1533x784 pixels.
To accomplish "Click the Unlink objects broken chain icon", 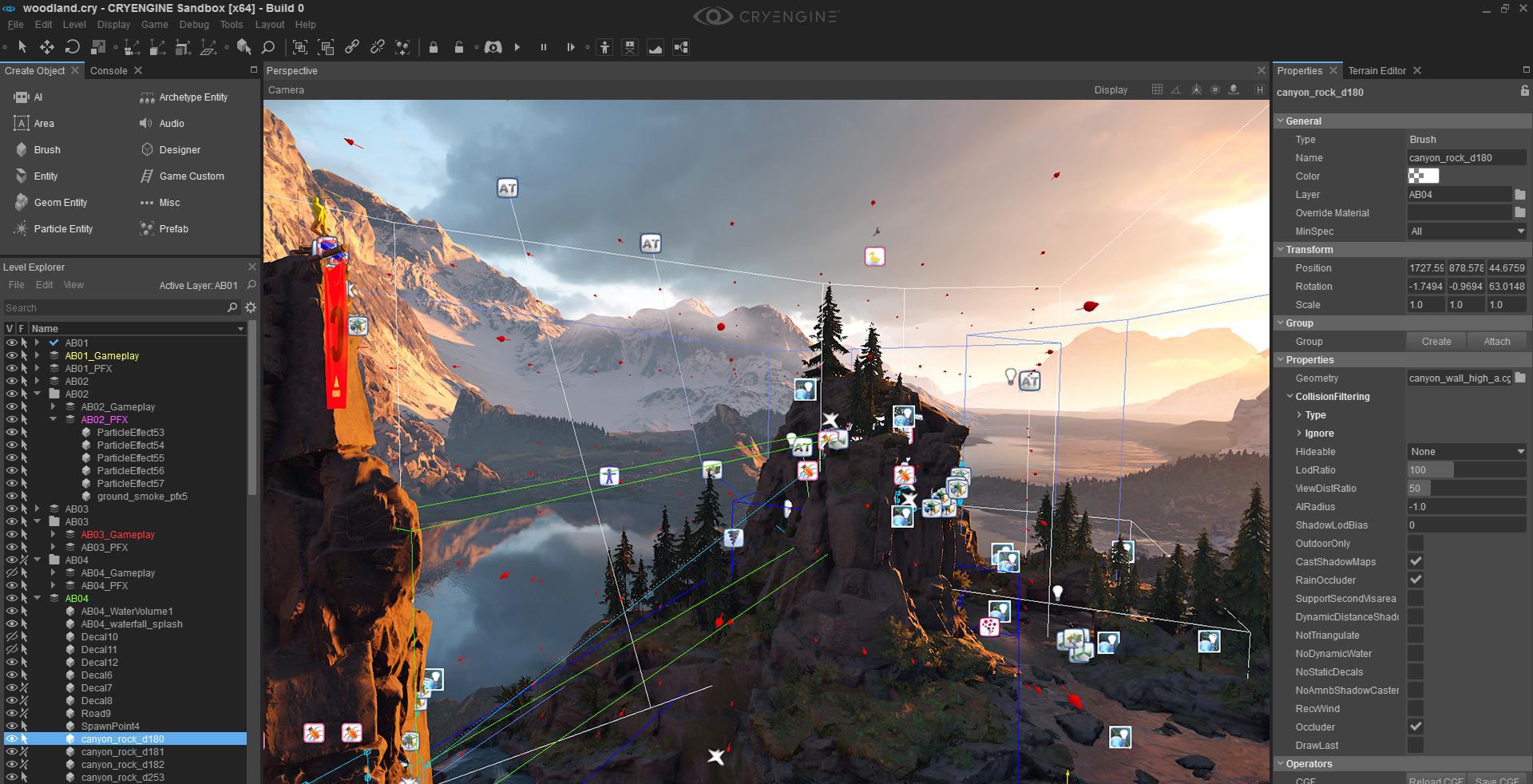I will (x=378, y=47).
